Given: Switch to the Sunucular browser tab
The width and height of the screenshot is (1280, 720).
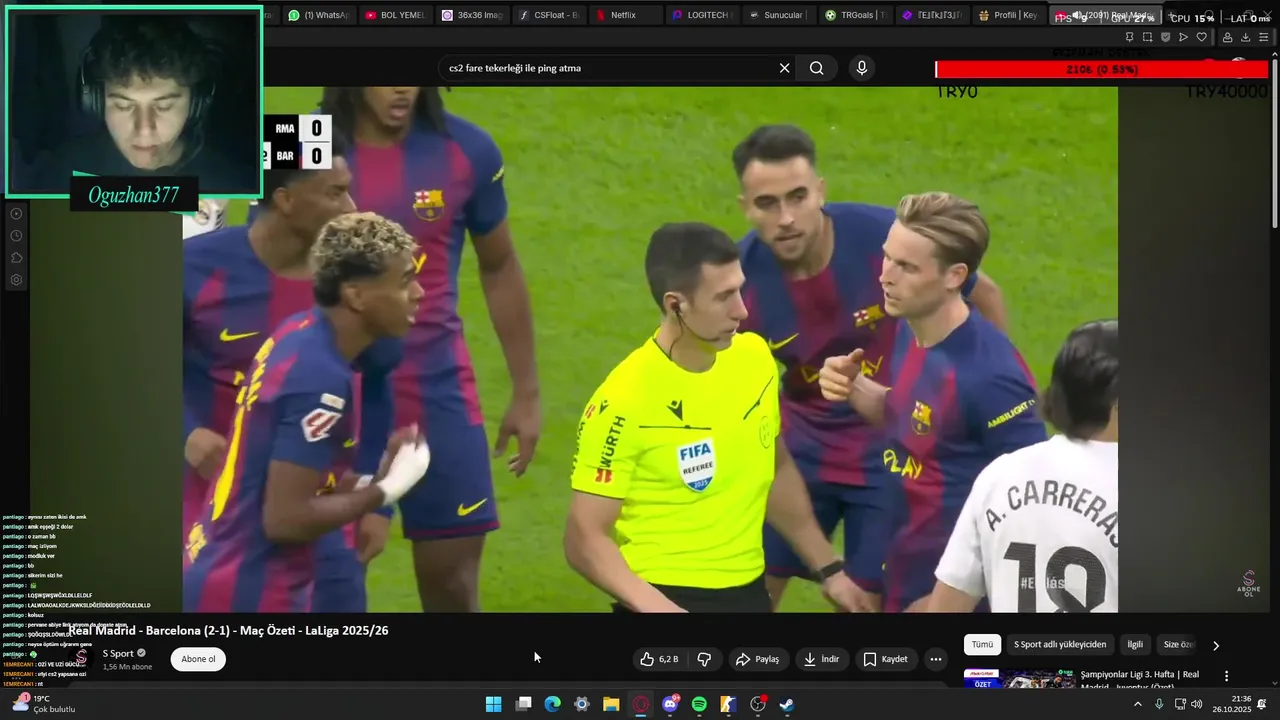Looking at the screenshot, I should 779,15.
